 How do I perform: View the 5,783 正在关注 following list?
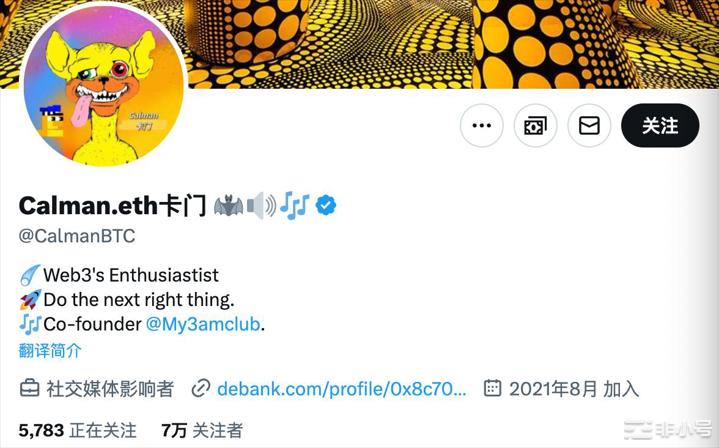tap(77, 430)
